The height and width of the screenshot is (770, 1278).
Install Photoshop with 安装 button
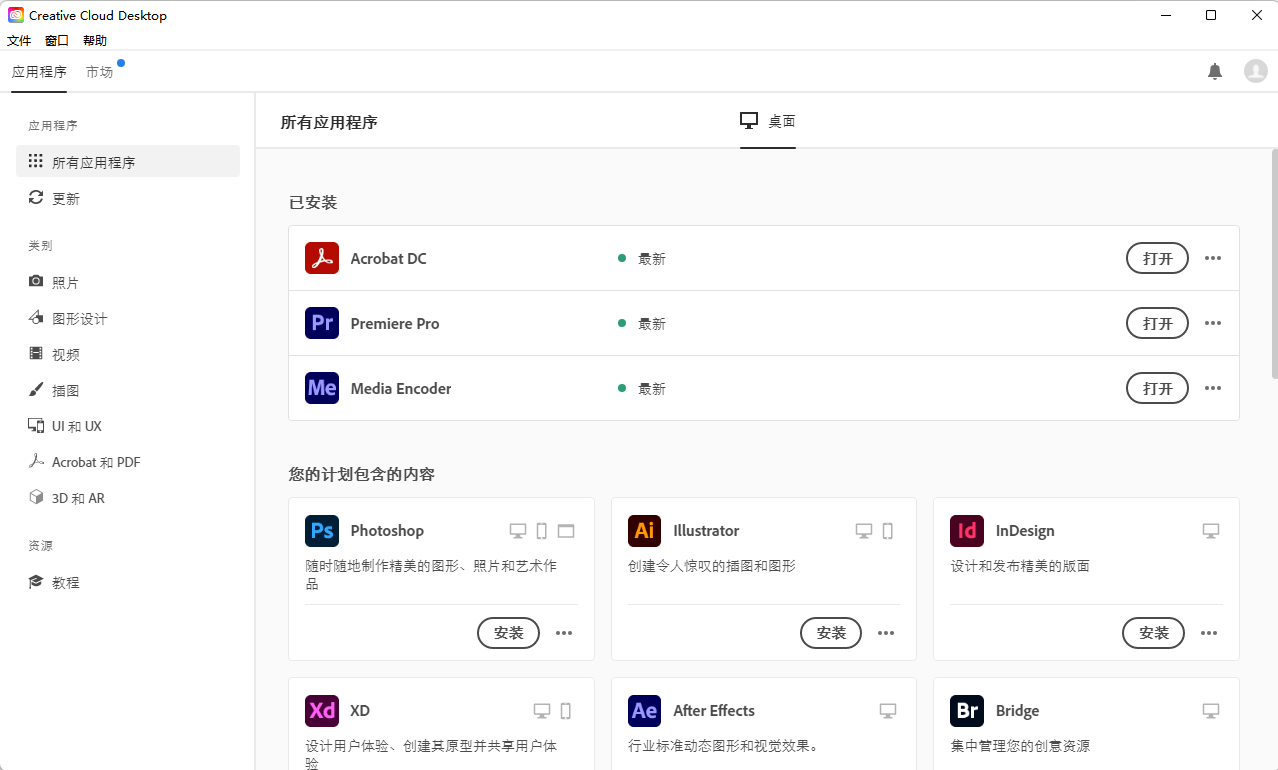[x=509, y=633]
